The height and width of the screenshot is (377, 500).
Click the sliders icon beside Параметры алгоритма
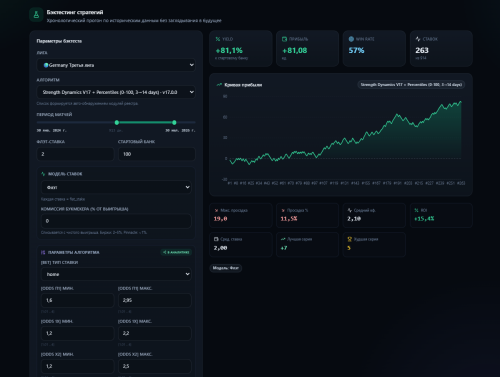click(43, 252)
